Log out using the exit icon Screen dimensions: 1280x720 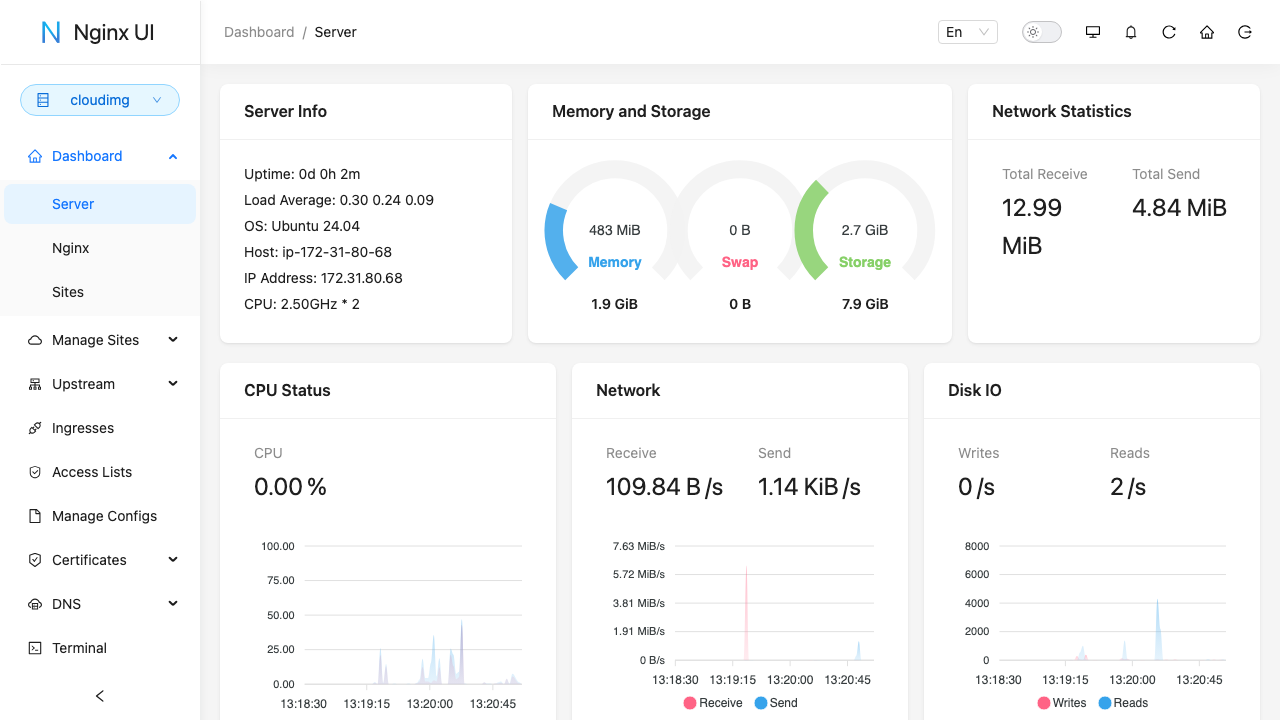click(x=1245, y=32)
